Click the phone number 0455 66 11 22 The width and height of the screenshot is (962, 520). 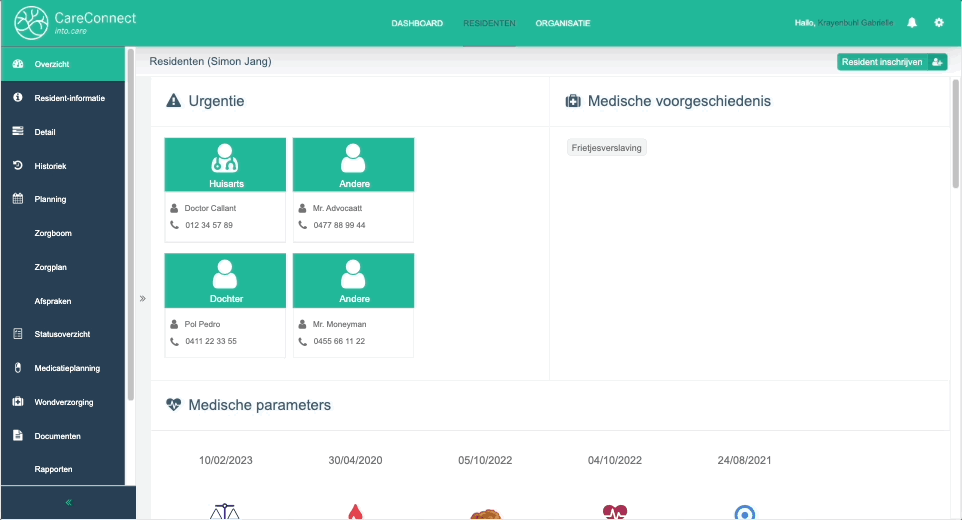coord(339,341)
